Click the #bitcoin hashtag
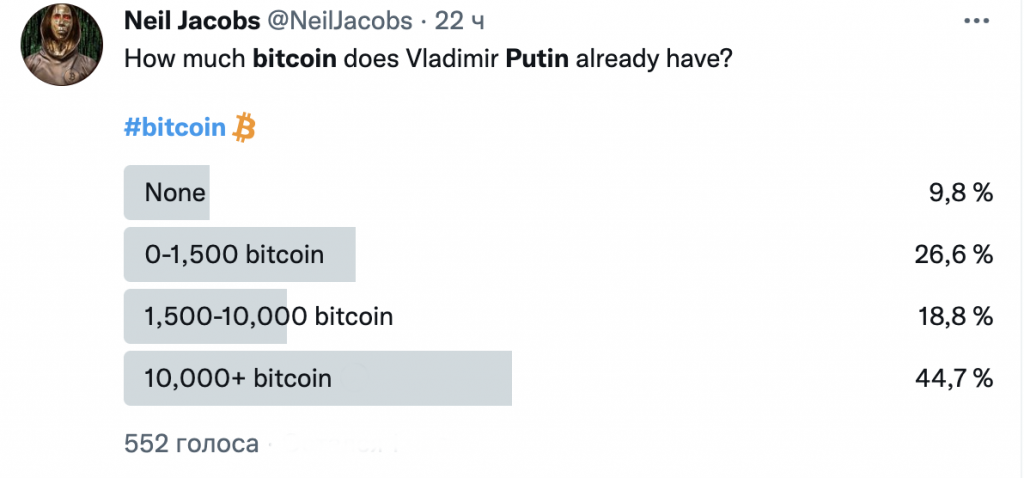This screenshot has height=478, width=1024. (174, 127)
